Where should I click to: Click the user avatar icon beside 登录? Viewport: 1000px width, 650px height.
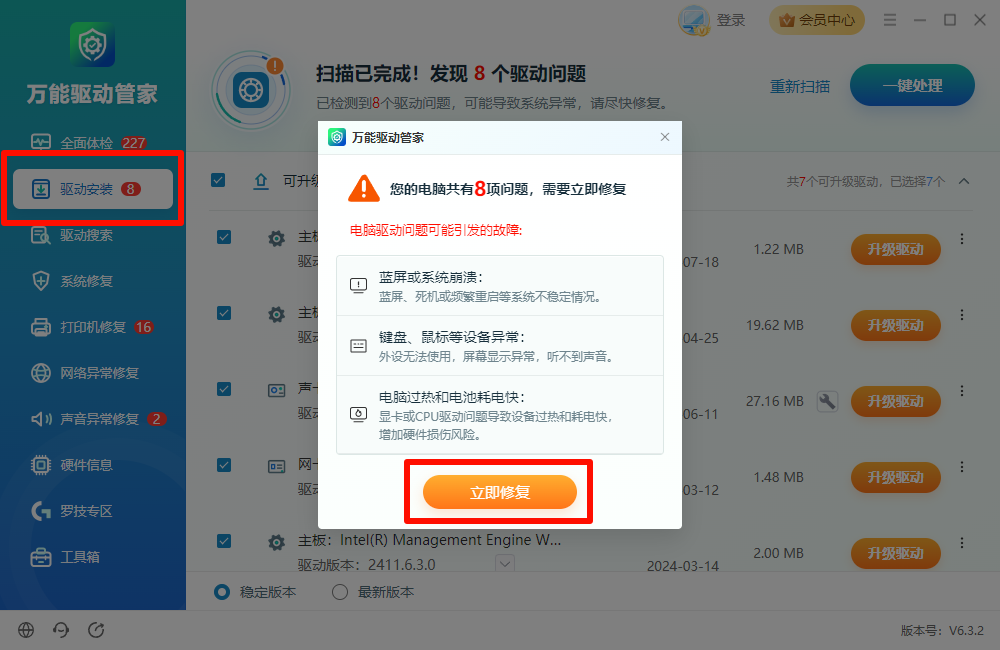click(x=694, y=20)
